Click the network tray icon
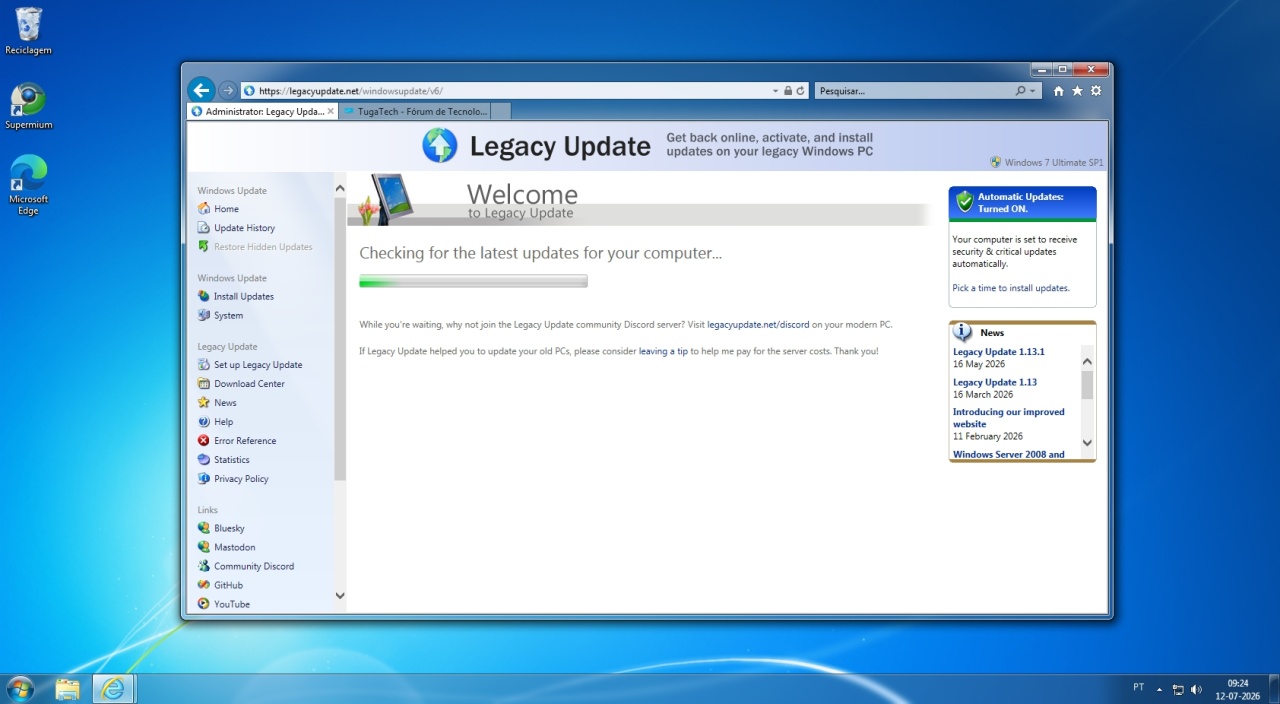1280x704 pixels. pos(1178,689)
